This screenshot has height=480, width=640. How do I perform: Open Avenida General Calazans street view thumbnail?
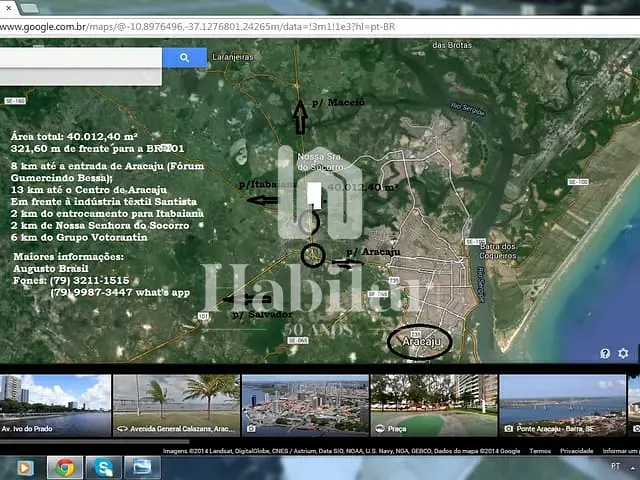click(x=176, y=405)
